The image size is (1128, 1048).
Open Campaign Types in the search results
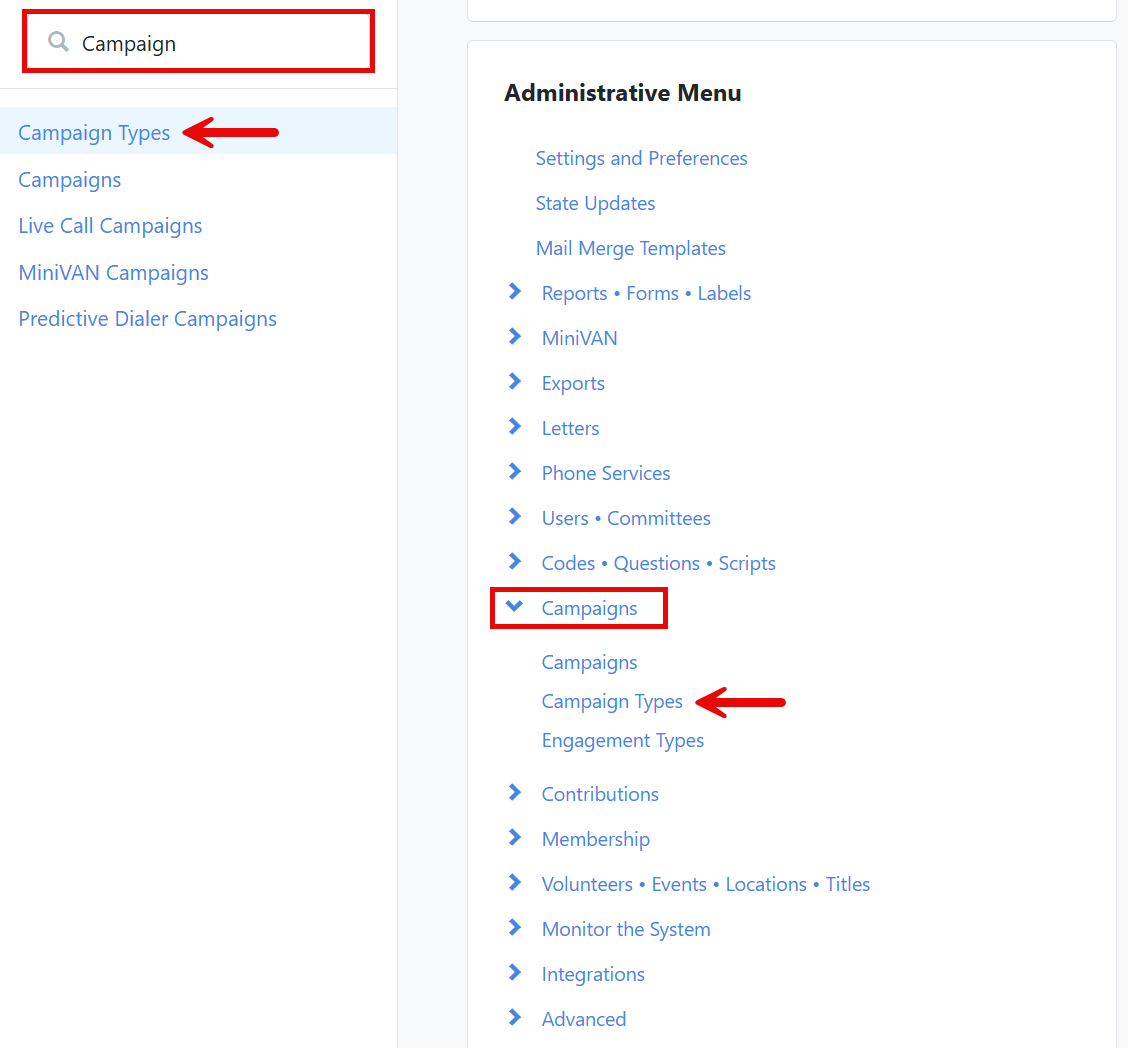click(94, 133)
